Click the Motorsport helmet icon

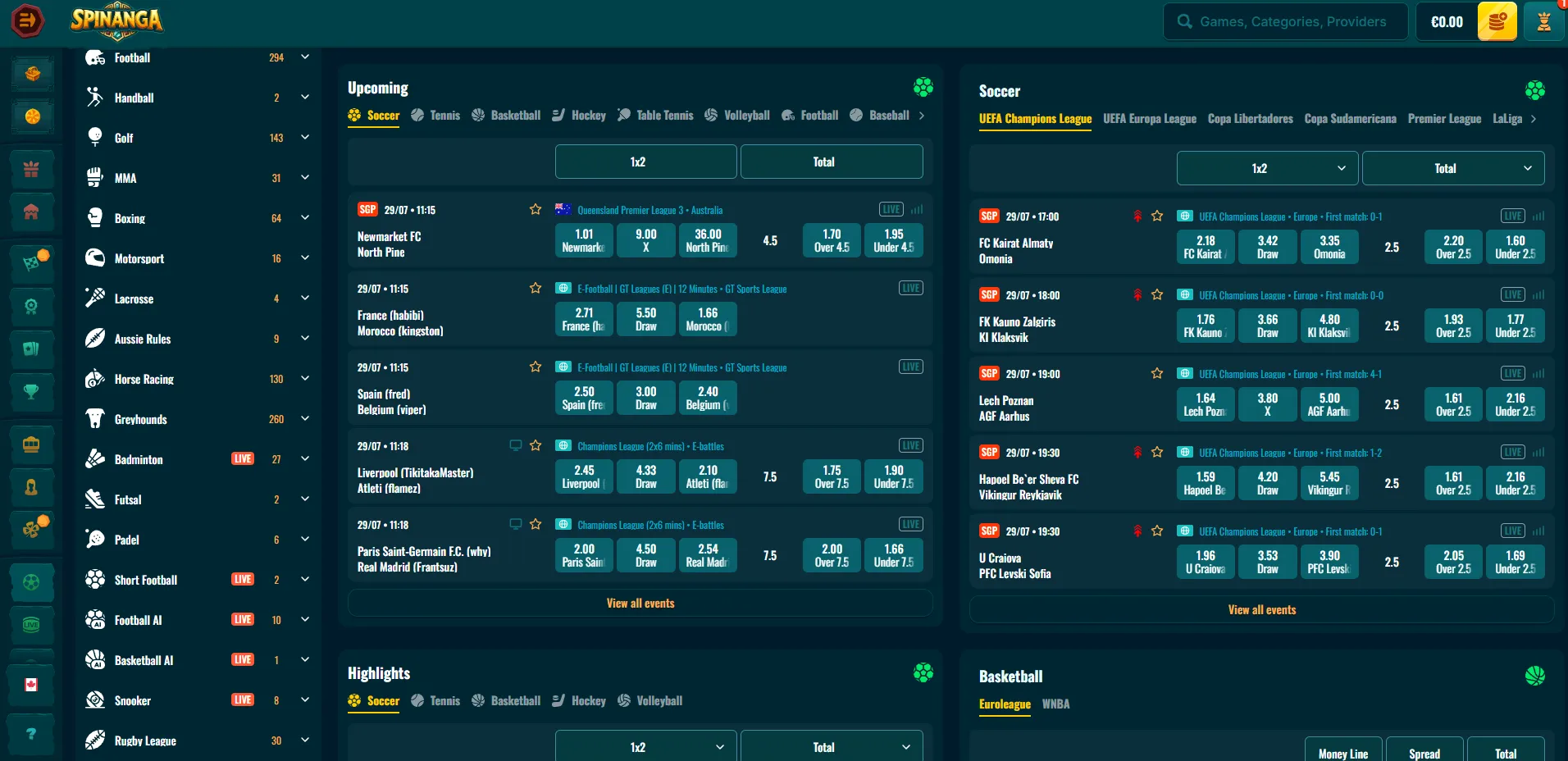click(95, 258)
